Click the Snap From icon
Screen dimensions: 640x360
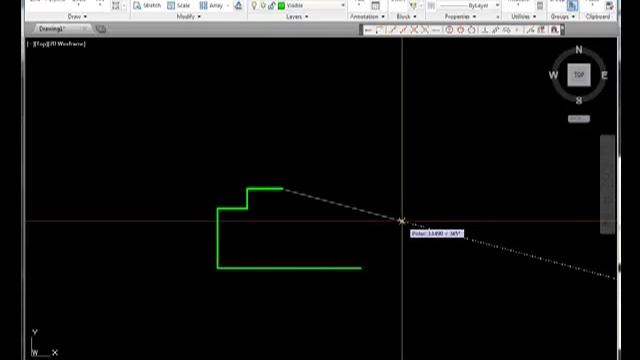[379, 30]
